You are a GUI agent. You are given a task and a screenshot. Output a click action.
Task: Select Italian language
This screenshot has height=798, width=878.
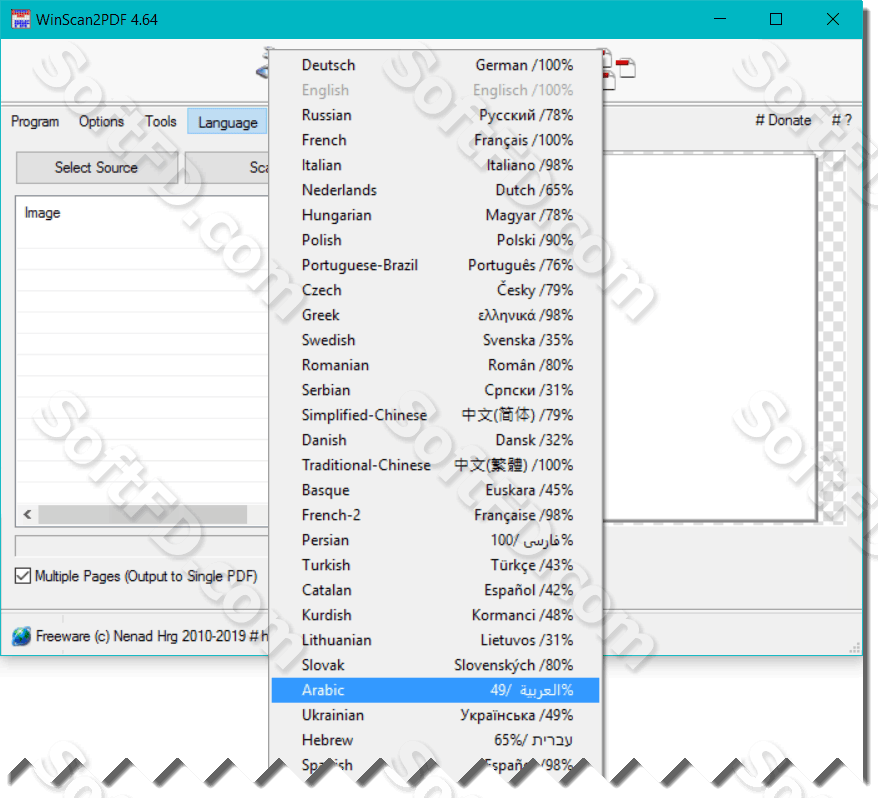pos(435,165)
